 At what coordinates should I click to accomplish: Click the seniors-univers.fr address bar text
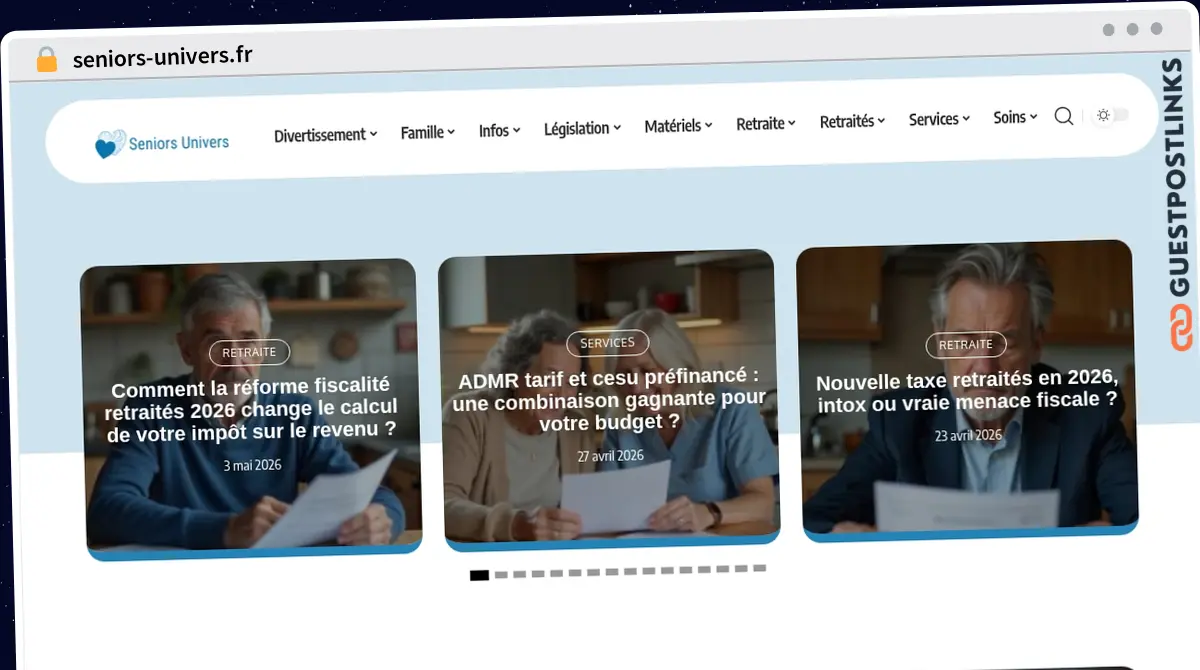pyautogui.click(x=163, y=57)
